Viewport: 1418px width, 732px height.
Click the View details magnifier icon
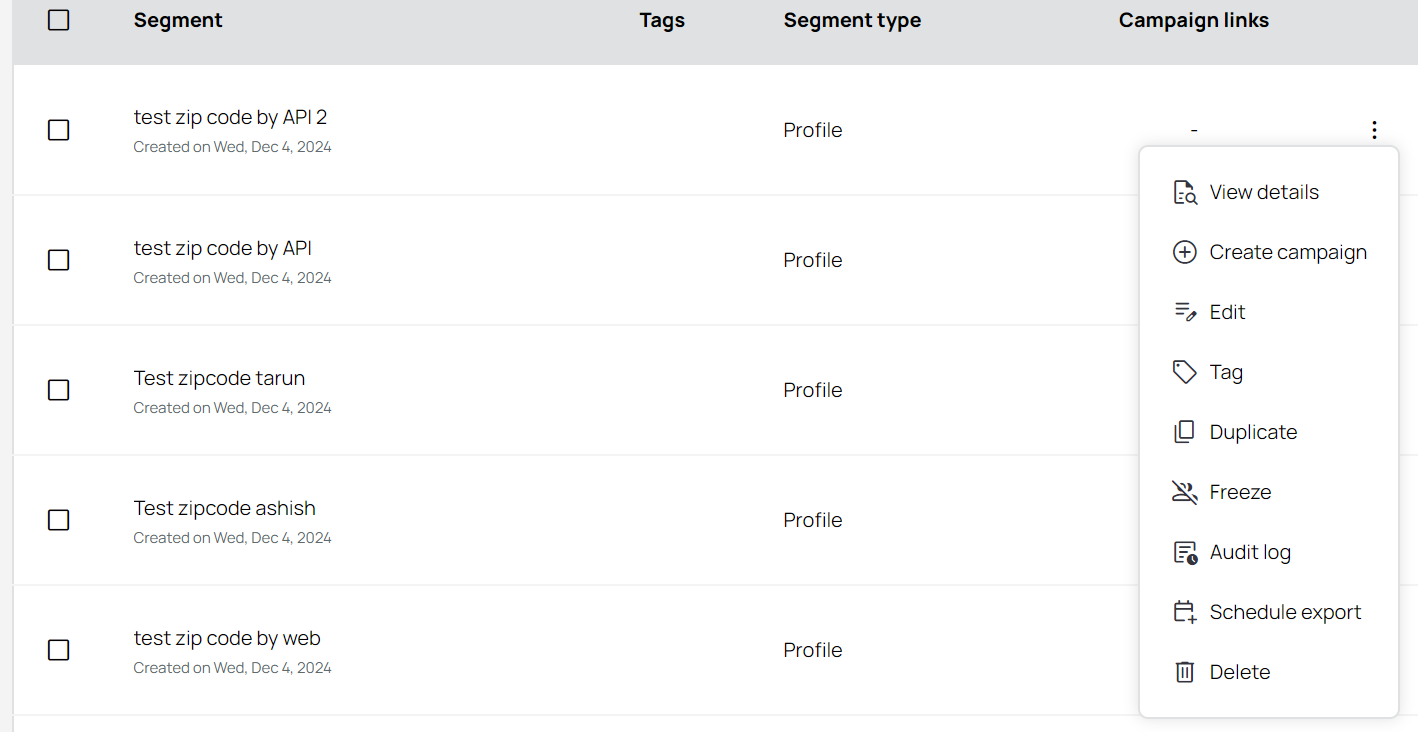(x=1185, y=193)
